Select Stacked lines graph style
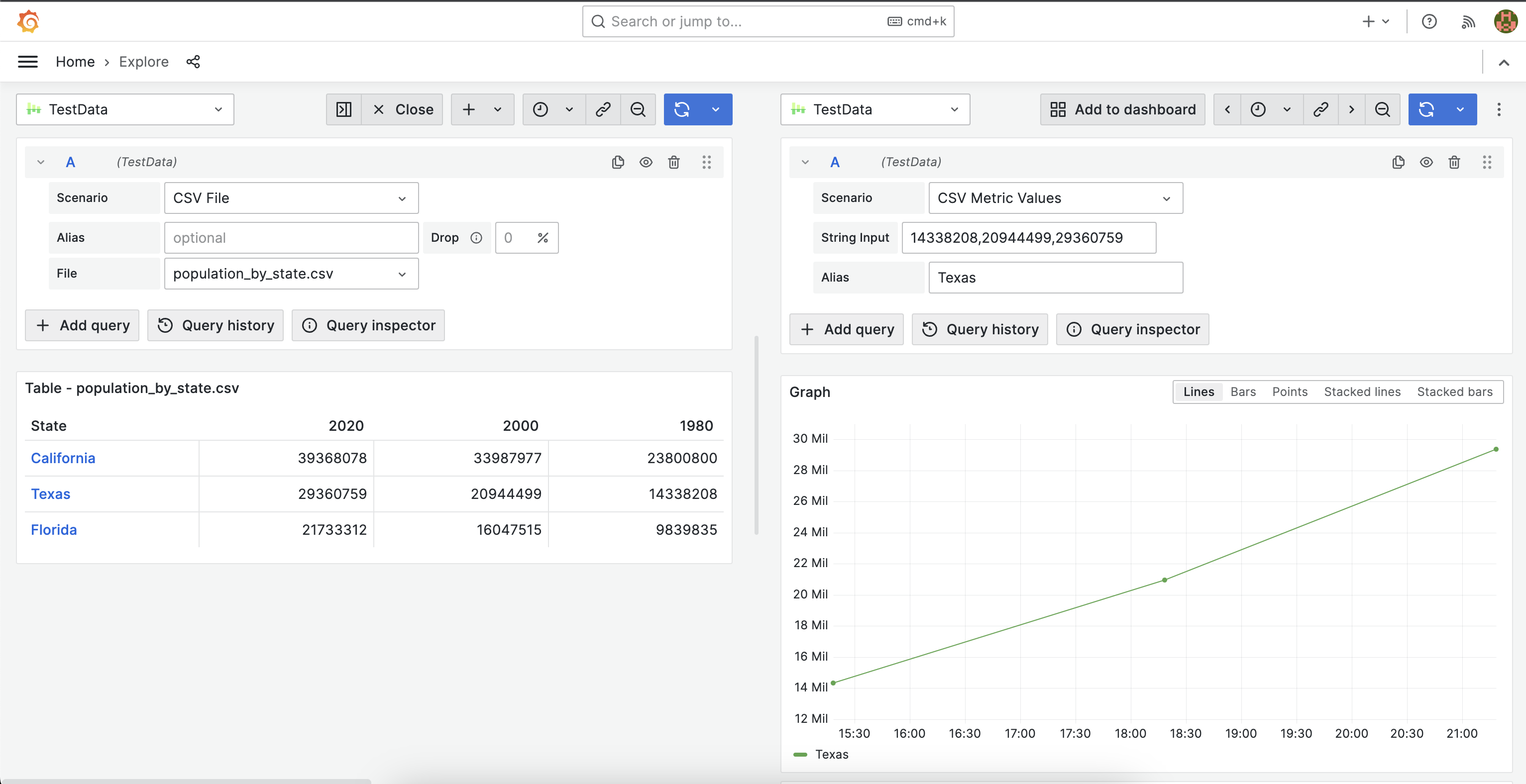 pyautogui.click(x=1362, y=392)
